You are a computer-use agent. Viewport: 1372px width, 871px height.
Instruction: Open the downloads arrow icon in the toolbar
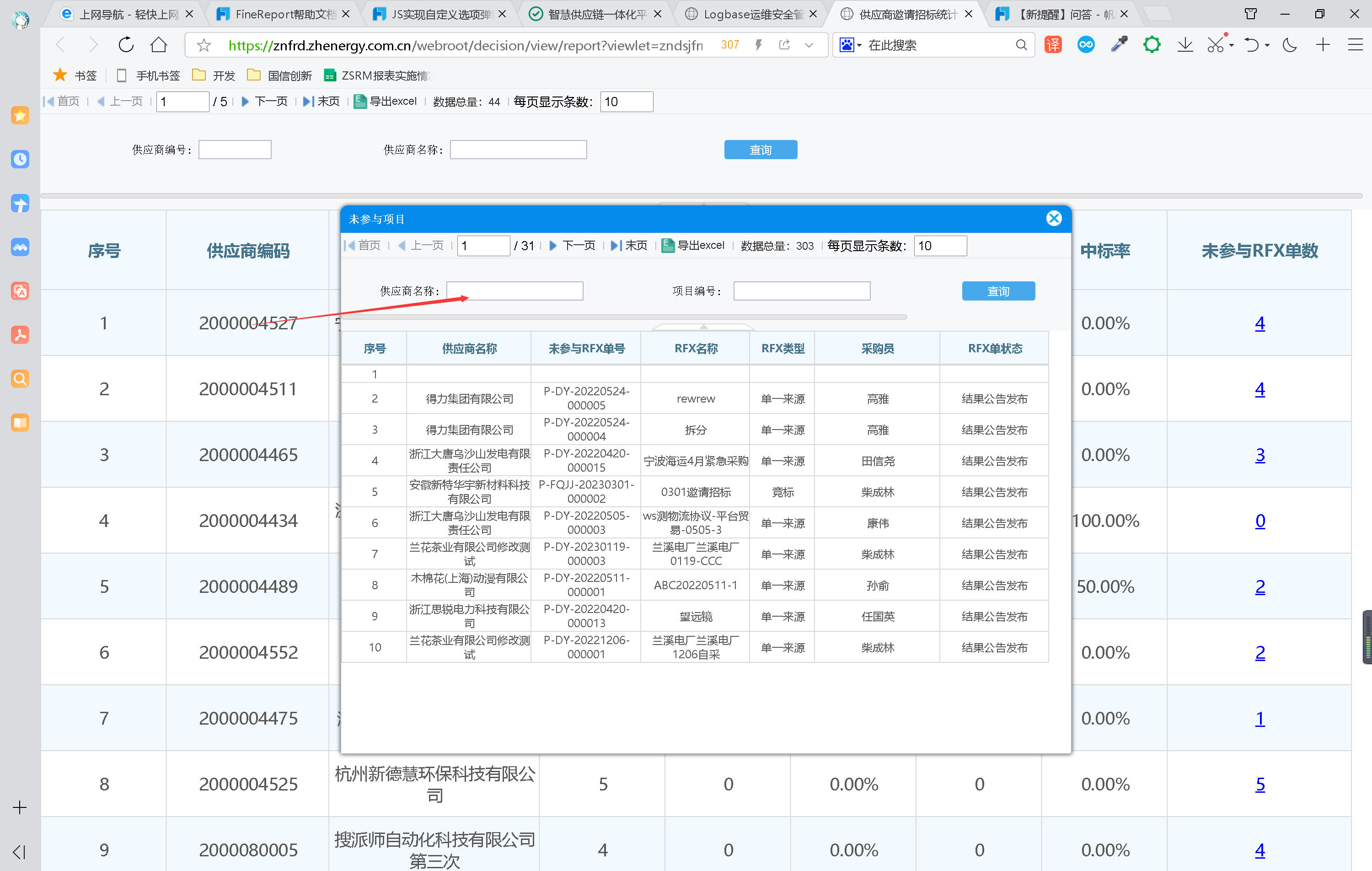click(x=1185, y=44)
